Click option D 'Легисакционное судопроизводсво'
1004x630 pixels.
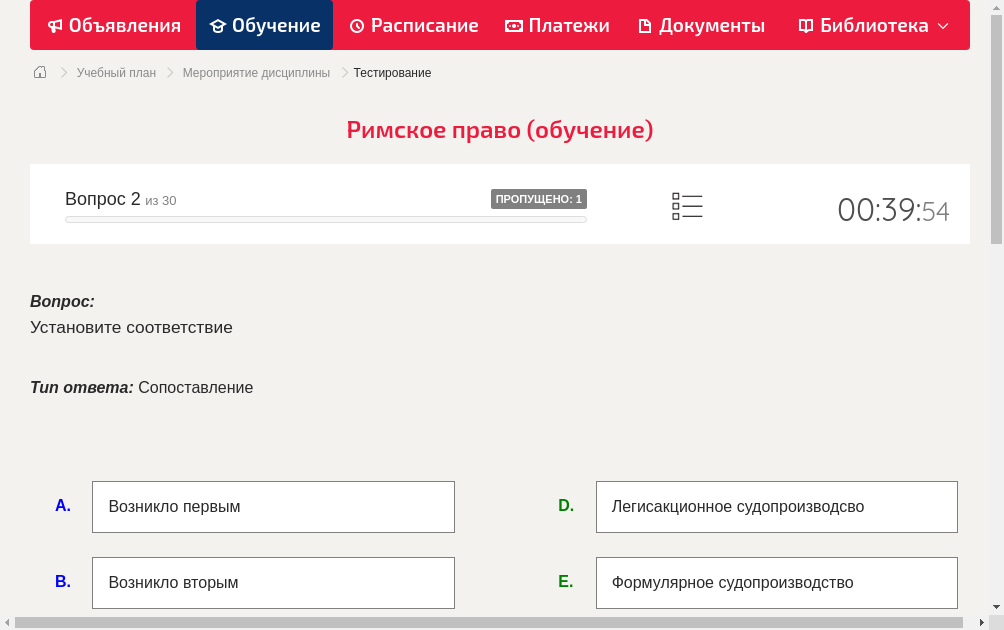click(776, 506)
